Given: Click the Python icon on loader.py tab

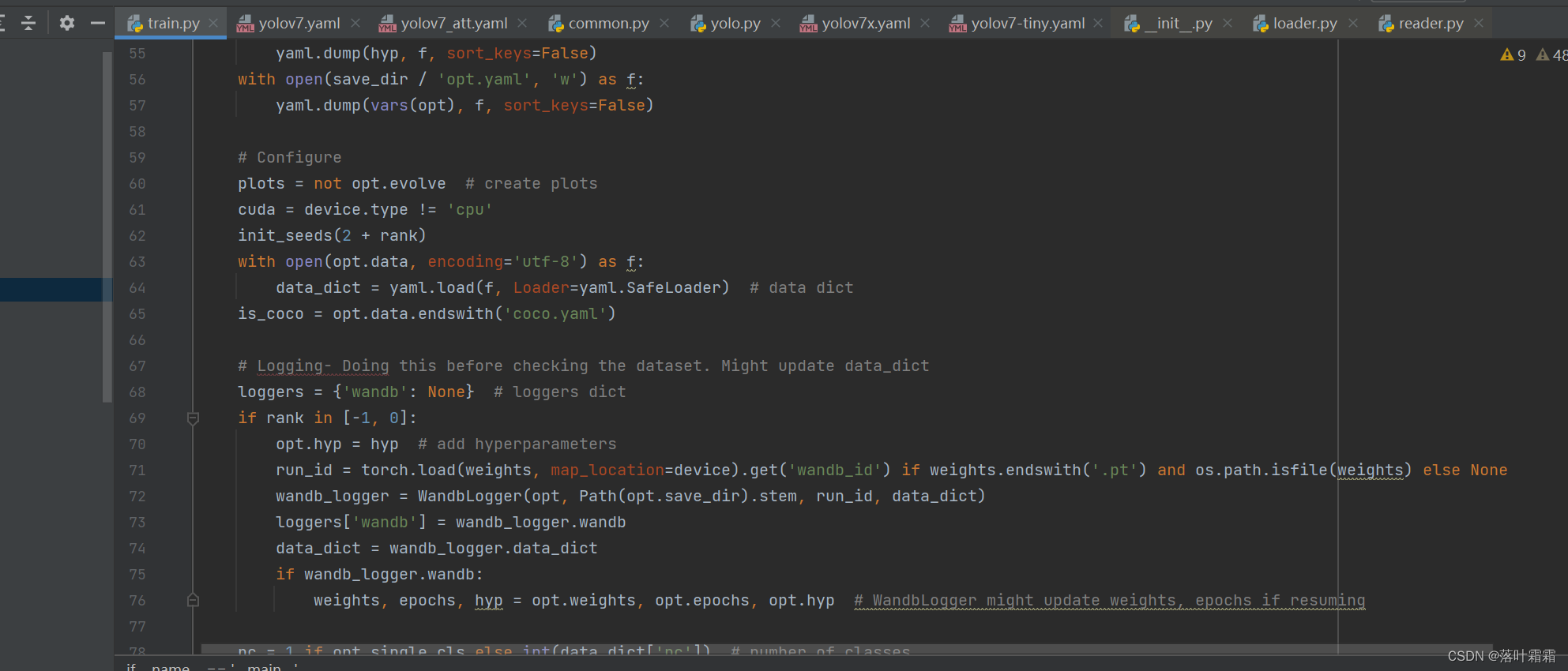Looking at the screenshot, I should click(x=1261, y=24).
